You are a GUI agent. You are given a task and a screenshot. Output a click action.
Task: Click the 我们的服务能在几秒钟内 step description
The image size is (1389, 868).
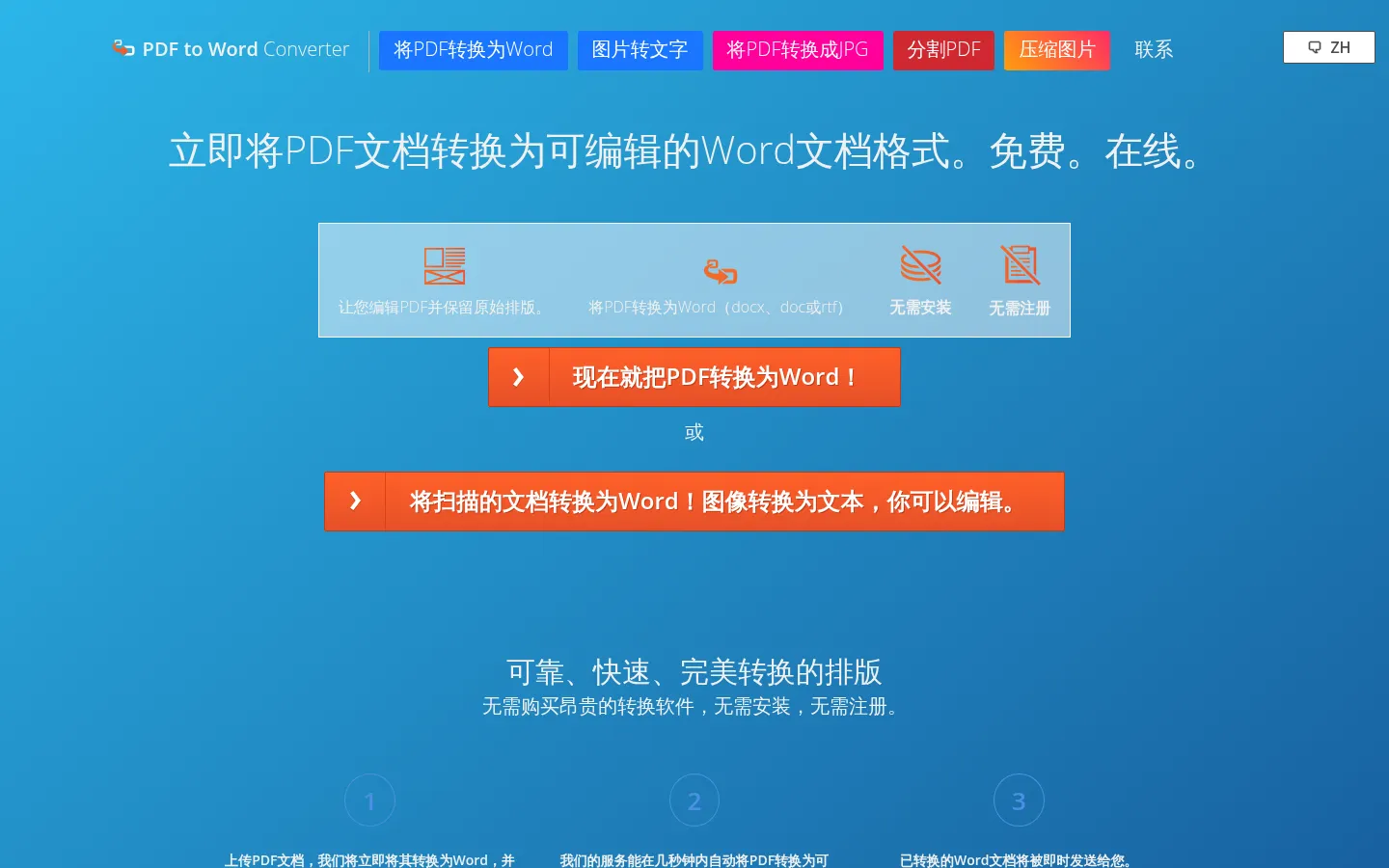tap(694, 860)
